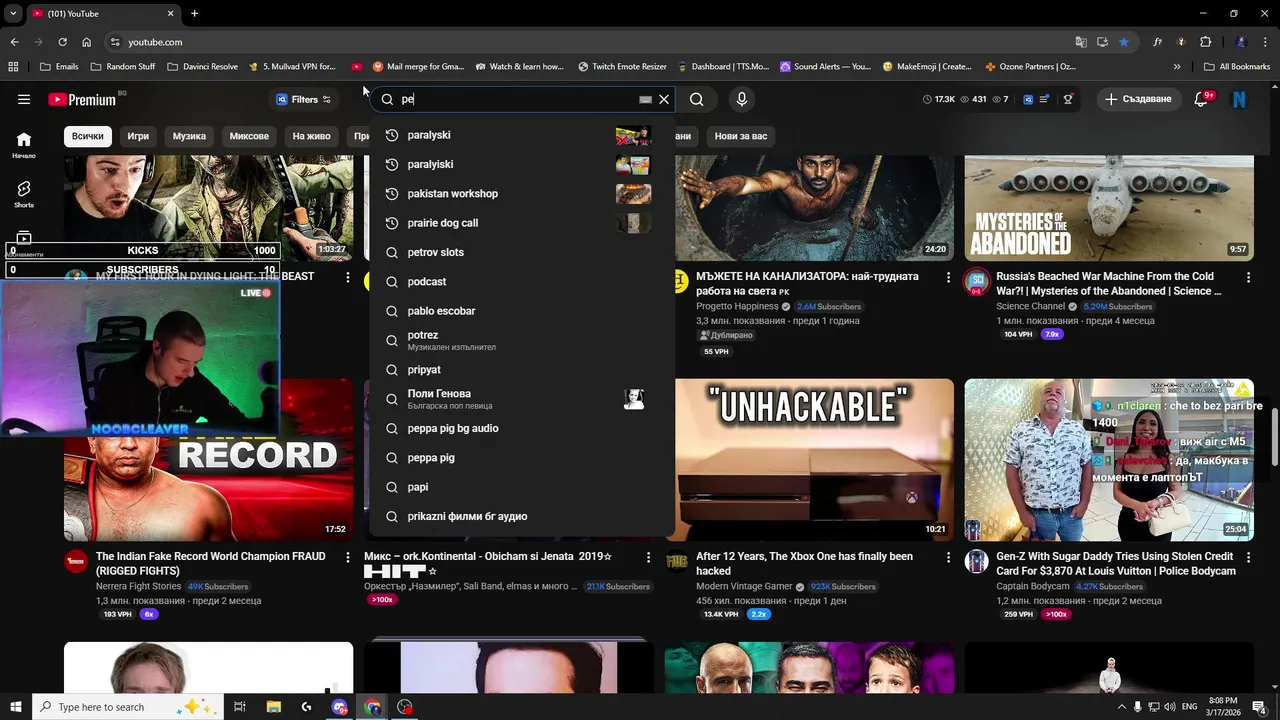The image size is (1280, 720).
Task: Choose the 'papi' suggestion
Action: tap(523, 487)
